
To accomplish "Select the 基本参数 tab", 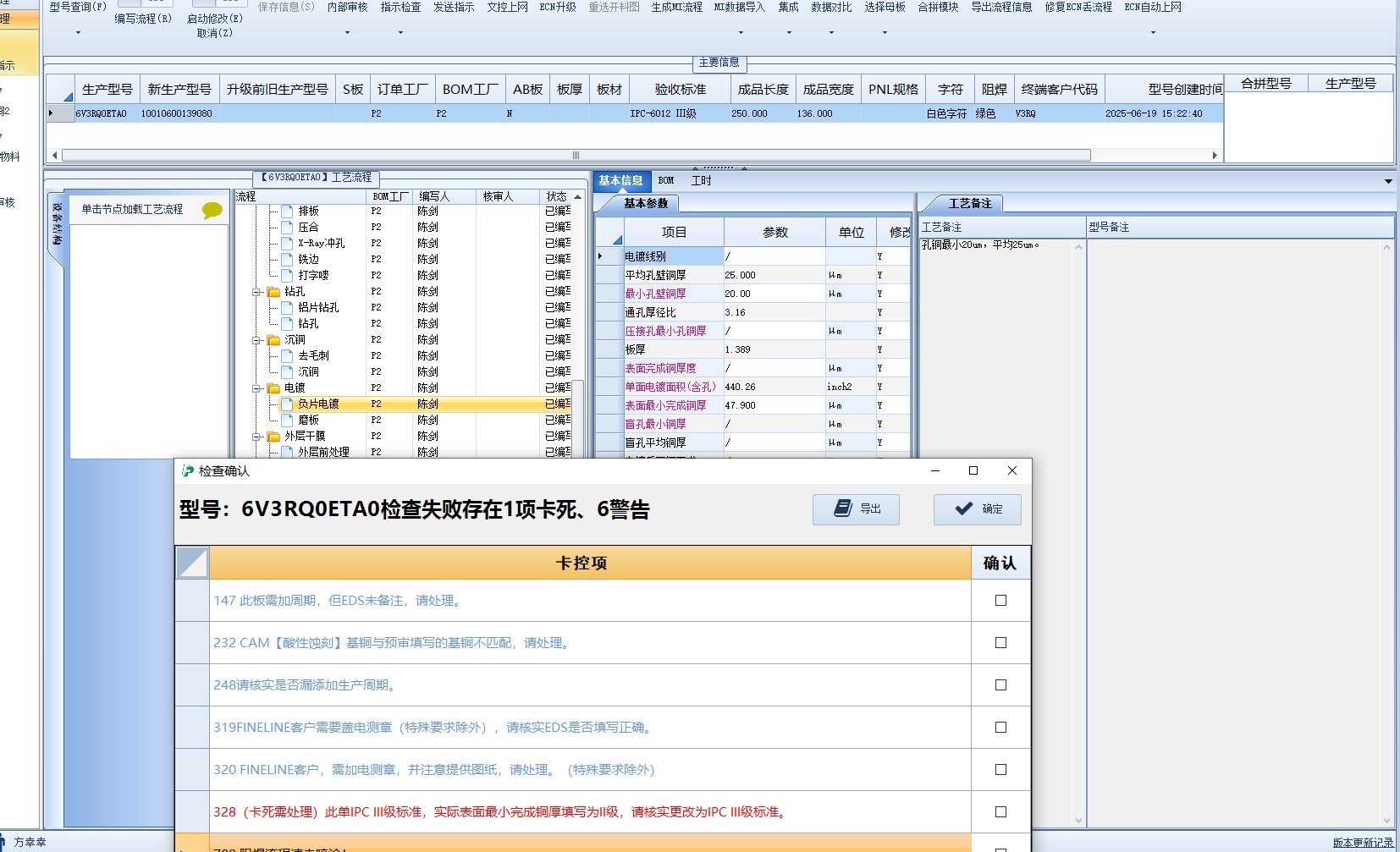I will tap(646, 203).
